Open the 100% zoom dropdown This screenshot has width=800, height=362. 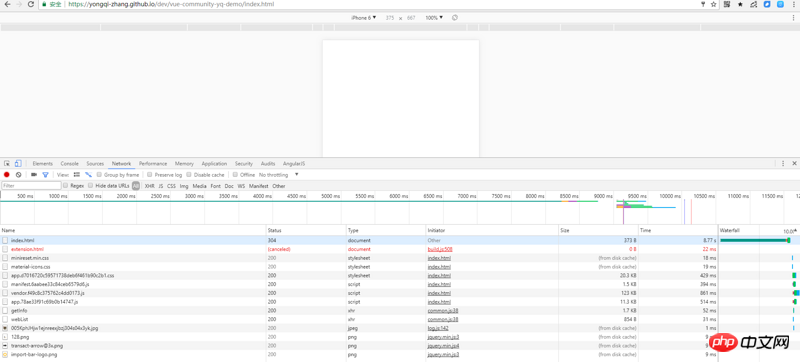coord(434,17)
